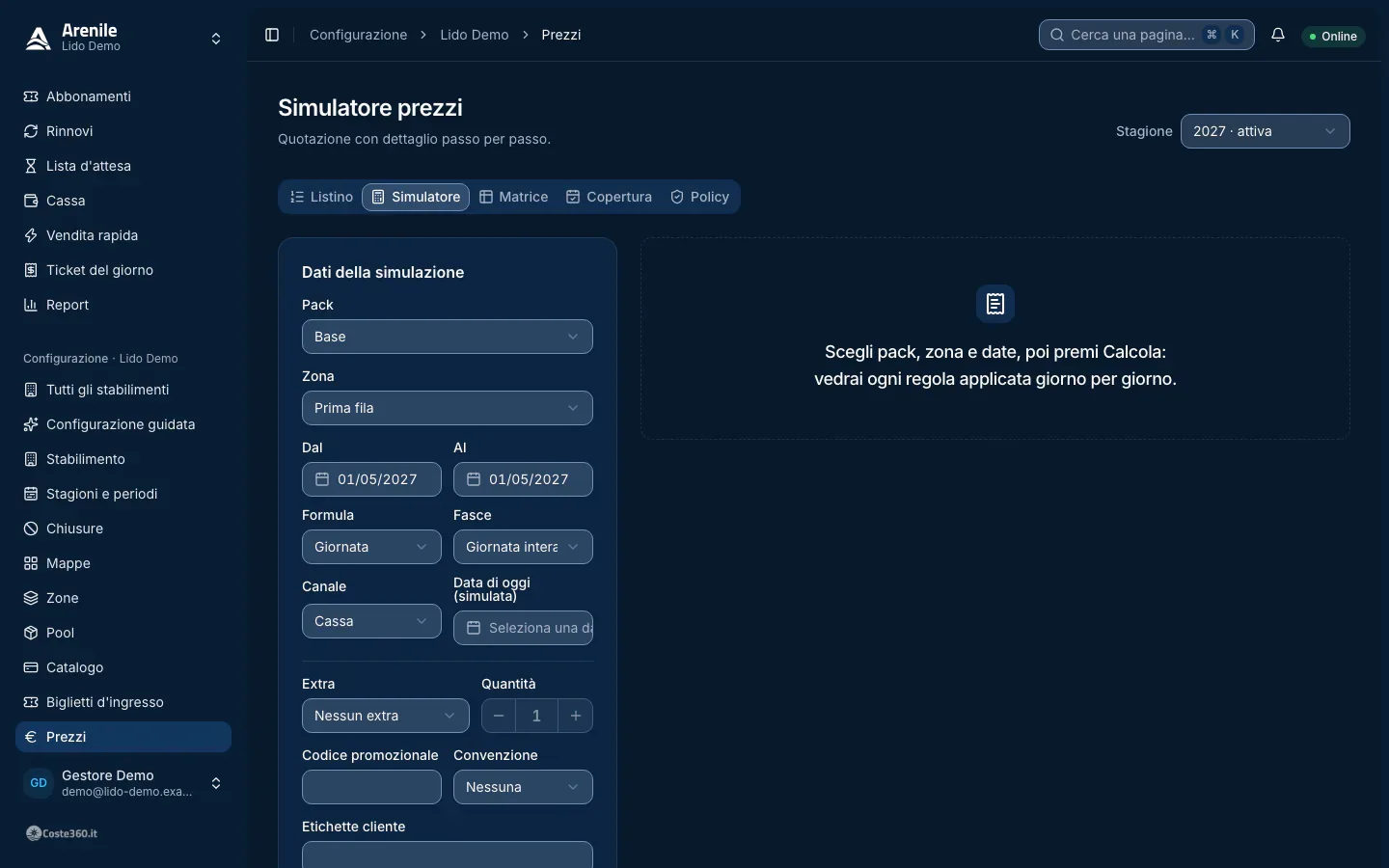The image size is (1389, 868).
Task: View the Report section
Action: point(123,305)
